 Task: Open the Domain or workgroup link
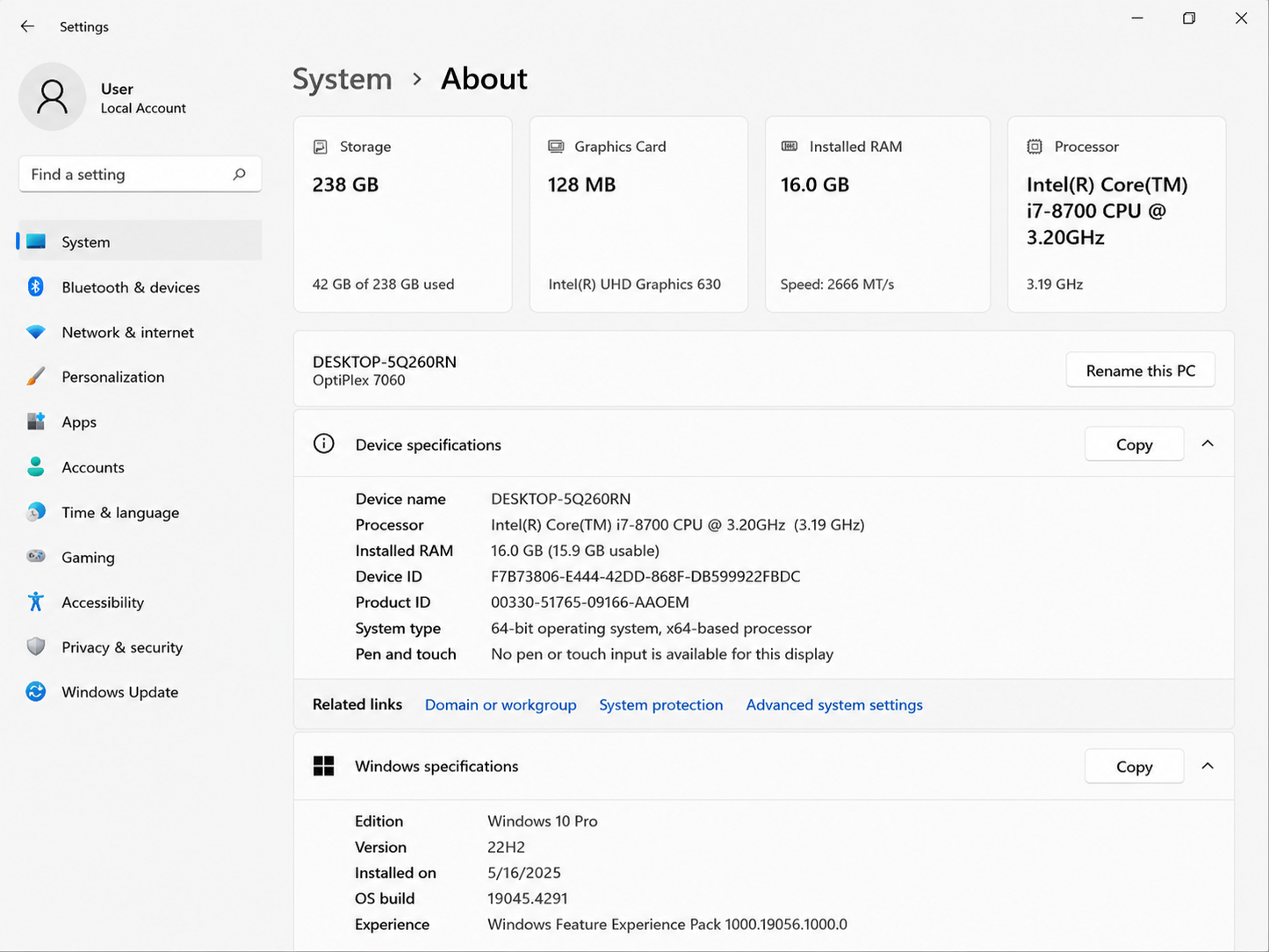click(501, 704)
